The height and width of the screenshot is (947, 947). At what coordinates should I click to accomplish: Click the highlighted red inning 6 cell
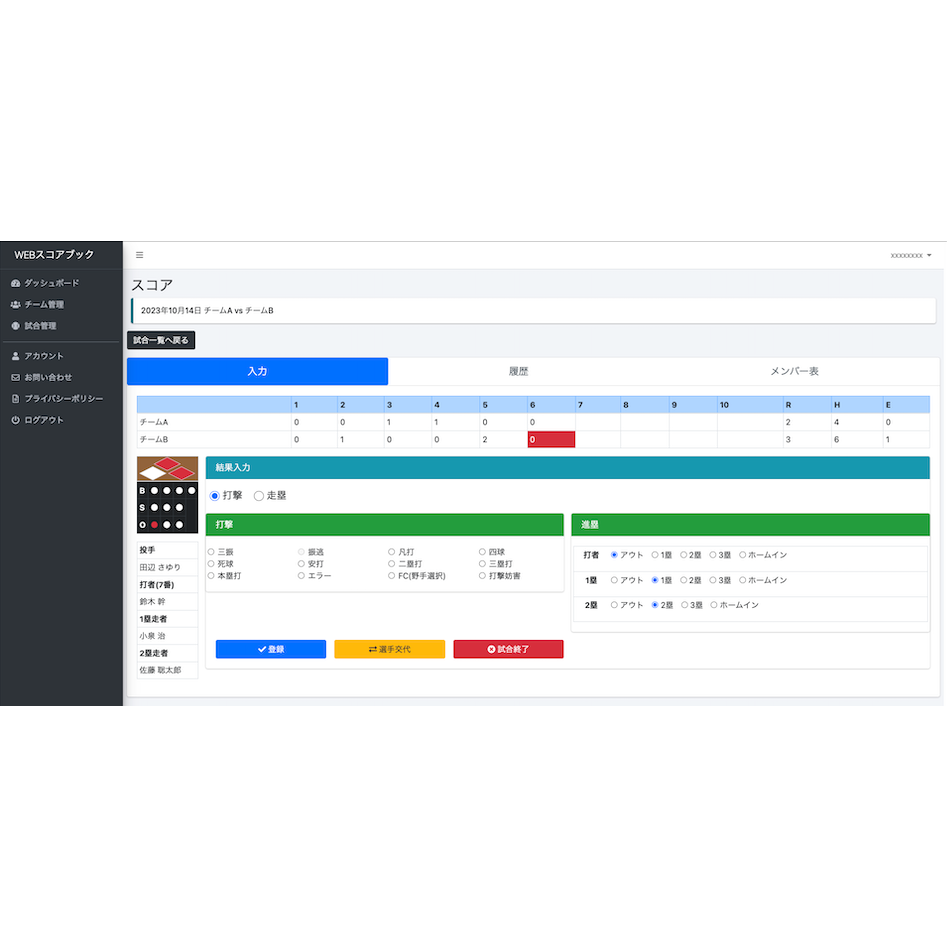tap(551, 439)
